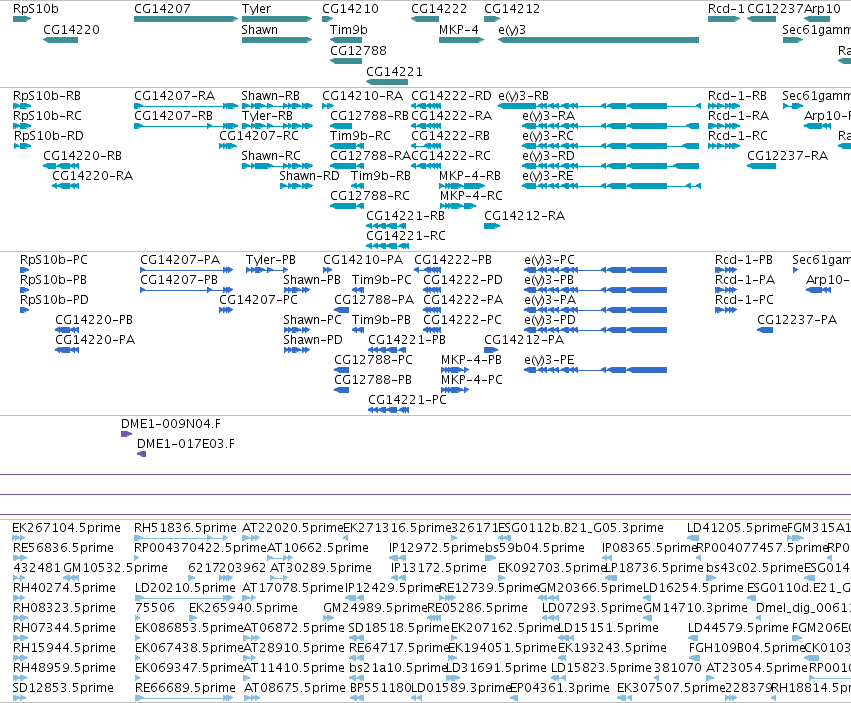Select the SD12853.5prime EST label
851x703 pixels.
(63, 688)
